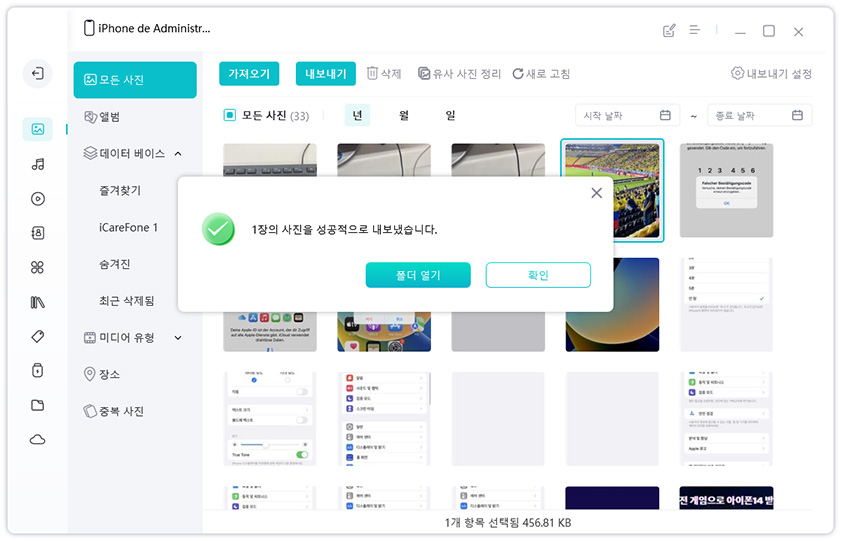Switch to the 일 view tab
The image size is (841, 541).
point(450,115)
